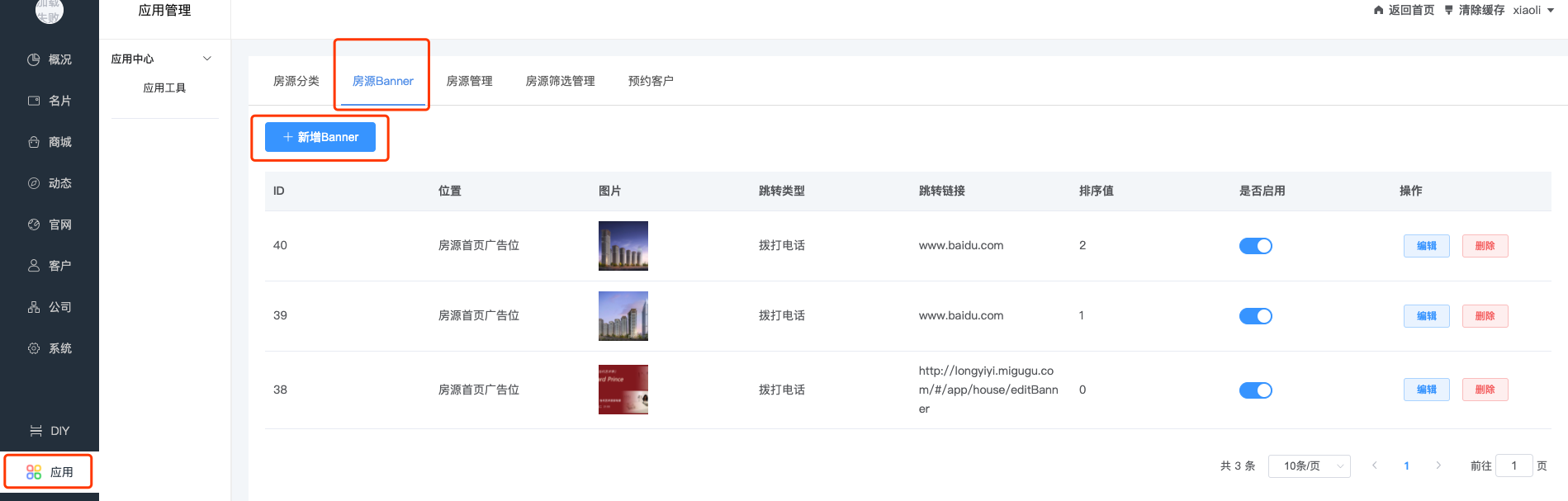Click the 跳转链接 column header

click(x=942, y=191)
